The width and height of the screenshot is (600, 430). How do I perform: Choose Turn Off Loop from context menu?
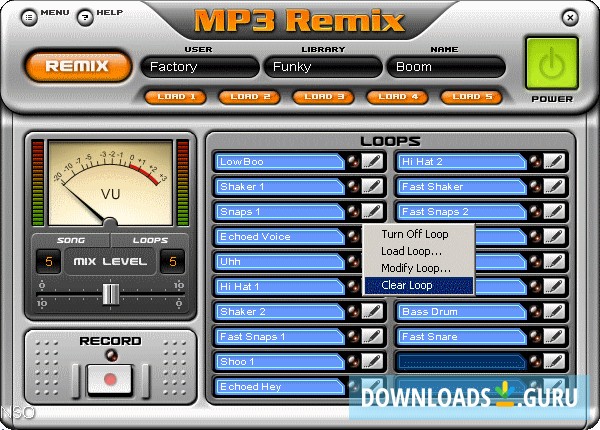(419, 234)
